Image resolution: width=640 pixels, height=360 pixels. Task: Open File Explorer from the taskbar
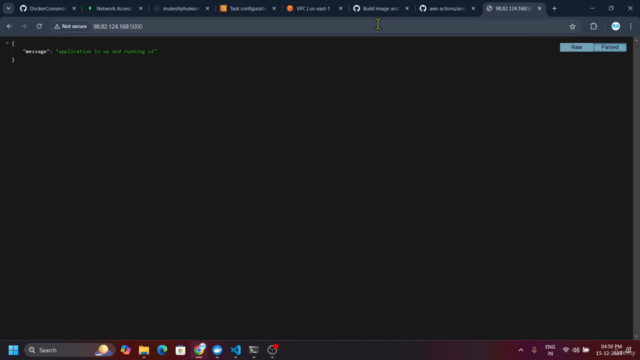(144, 350)
